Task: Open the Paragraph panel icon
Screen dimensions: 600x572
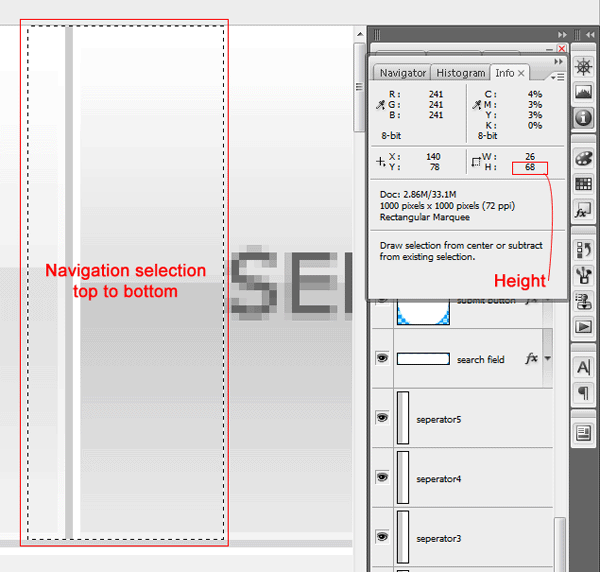Action: [583, 393]
